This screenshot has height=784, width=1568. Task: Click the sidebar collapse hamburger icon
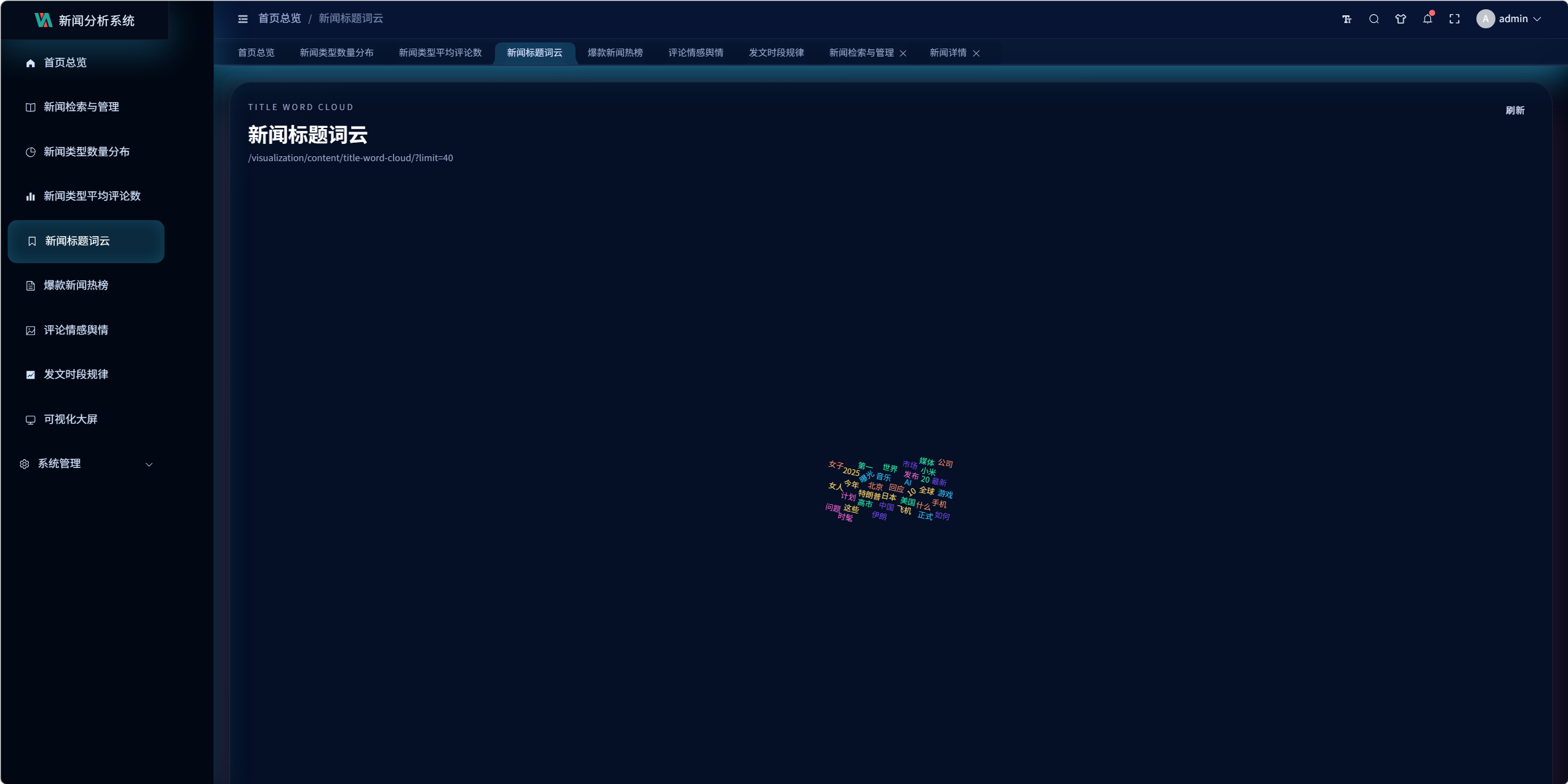pyautogui.click(x=243, y=19)
